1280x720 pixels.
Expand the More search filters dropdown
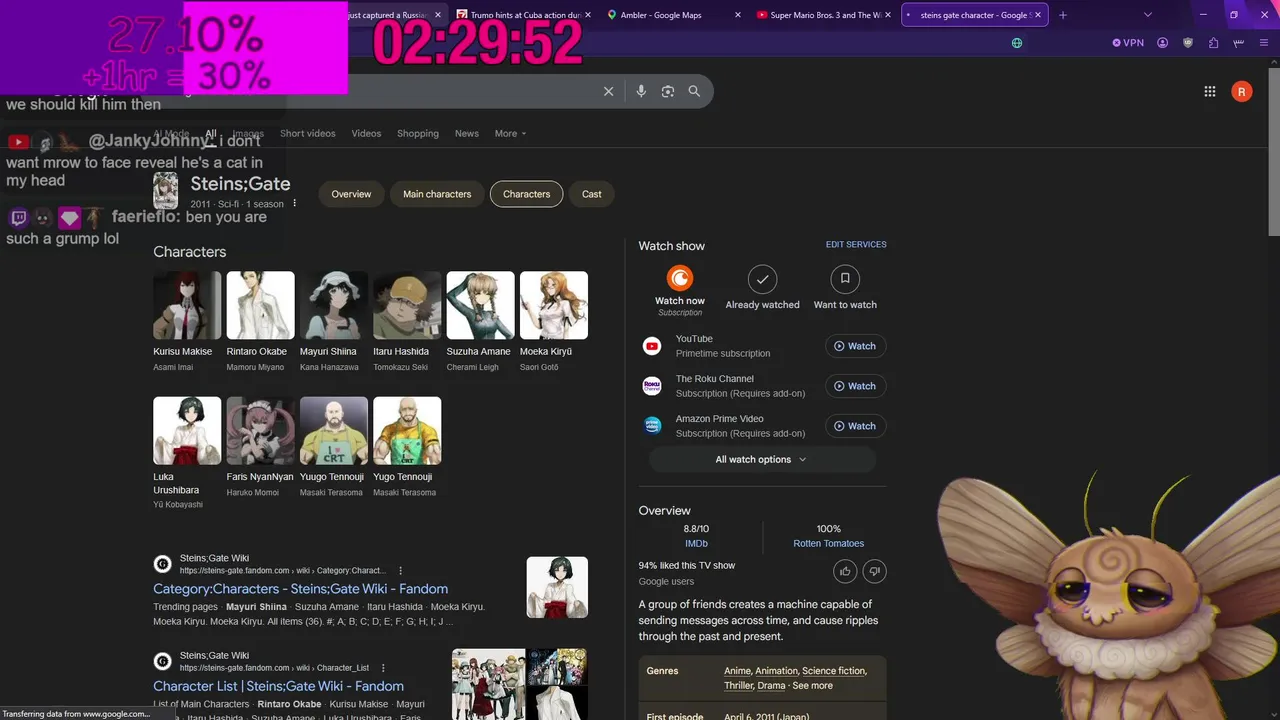point(510,133)
